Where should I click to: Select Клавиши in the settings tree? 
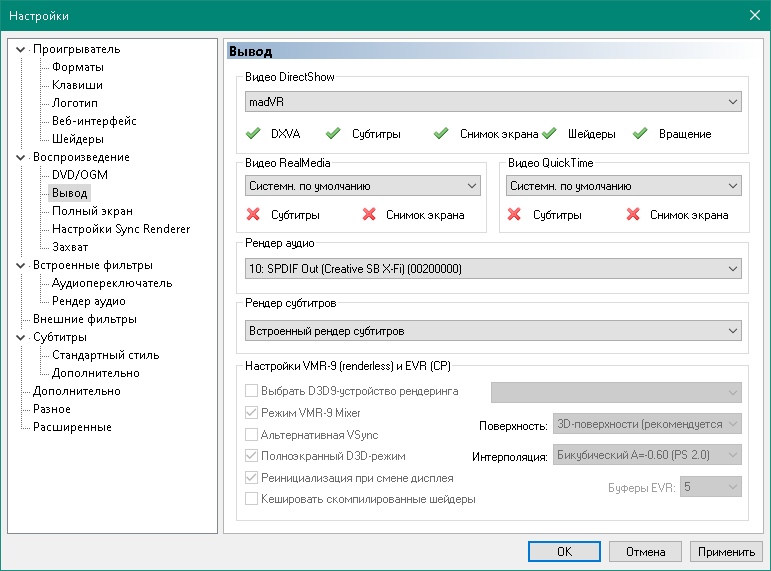[77, 85]
